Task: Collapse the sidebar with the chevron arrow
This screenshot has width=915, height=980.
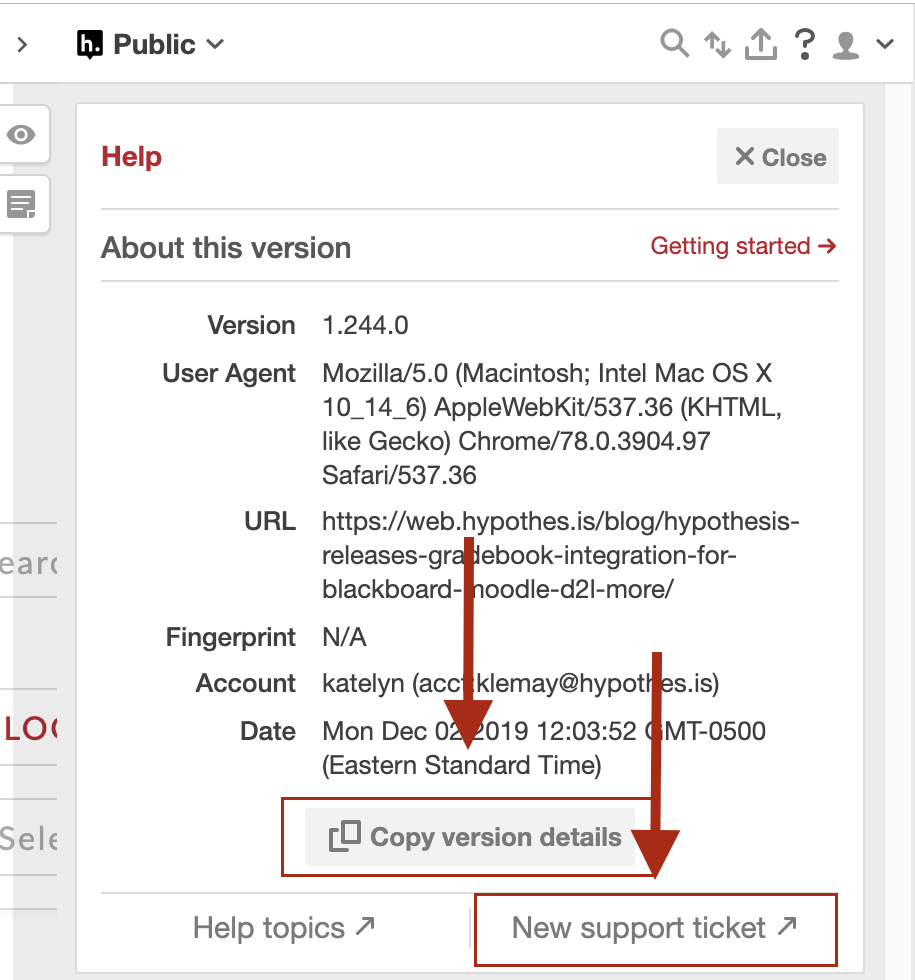Action: pos(22,44)
